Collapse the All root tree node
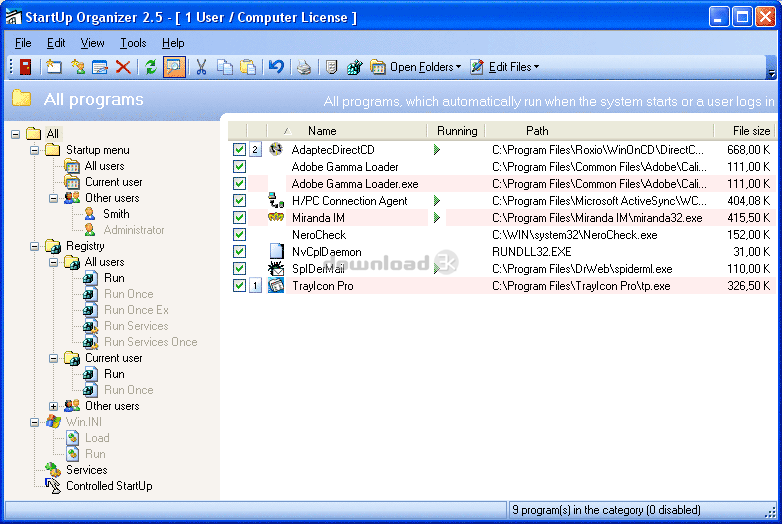782x524 pixels. [15, 134]
